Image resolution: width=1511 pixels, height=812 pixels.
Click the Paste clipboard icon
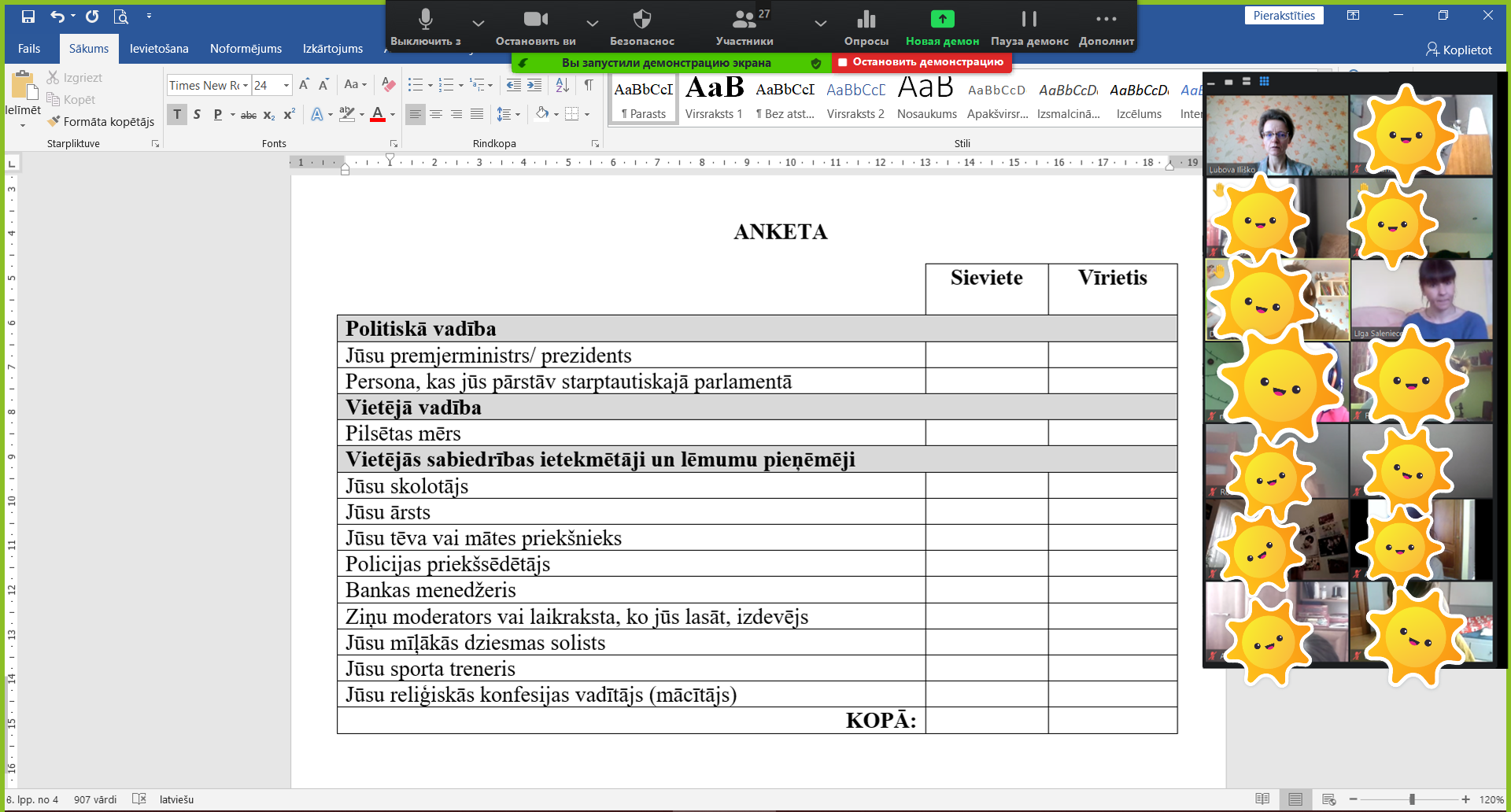[x=23, y=87]
